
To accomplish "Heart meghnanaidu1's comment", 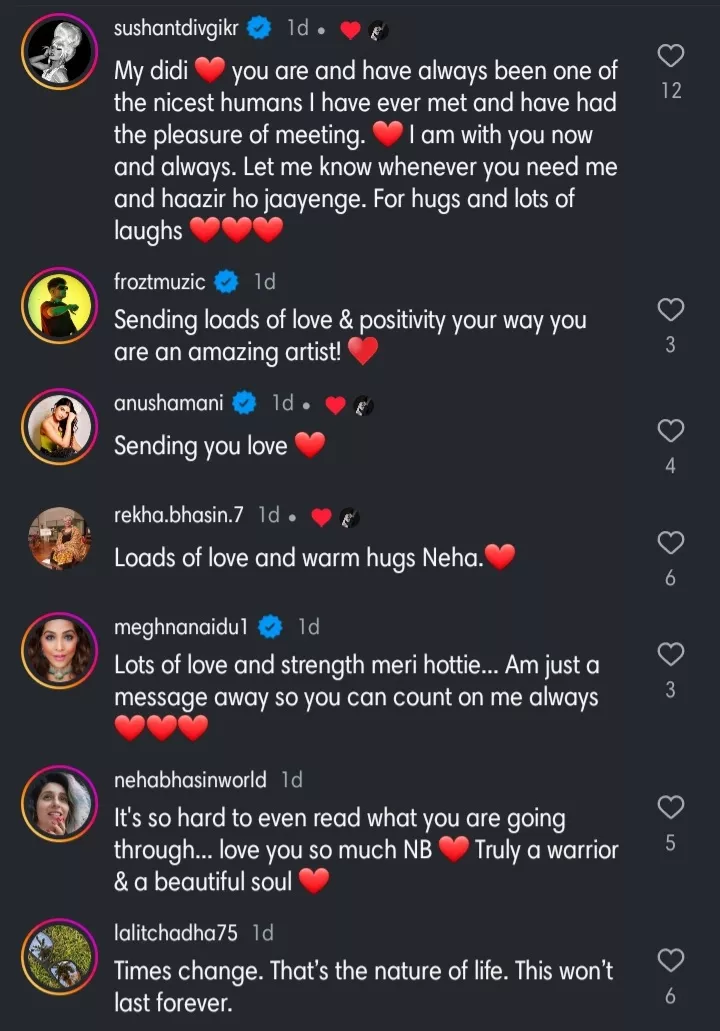I will [x=671, y=655].
